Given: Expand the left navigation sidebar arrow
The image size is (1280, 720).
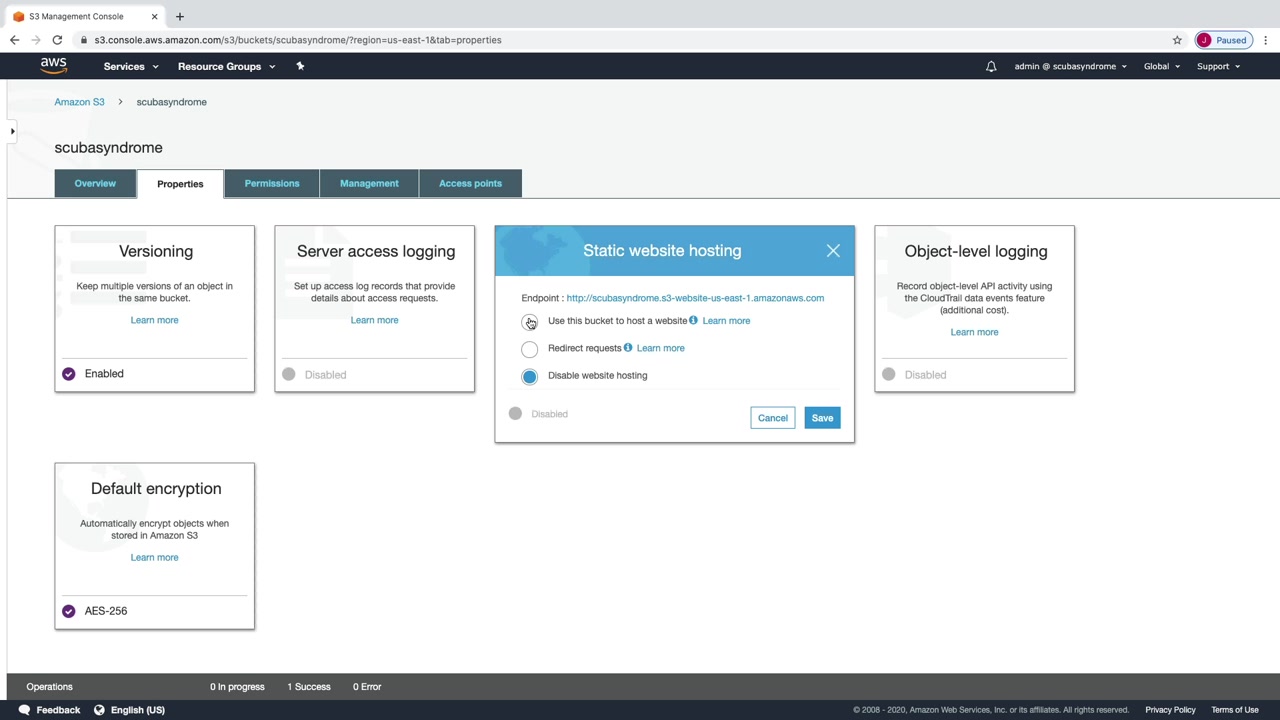Looking at the screenshot, I should click(12, 131).
